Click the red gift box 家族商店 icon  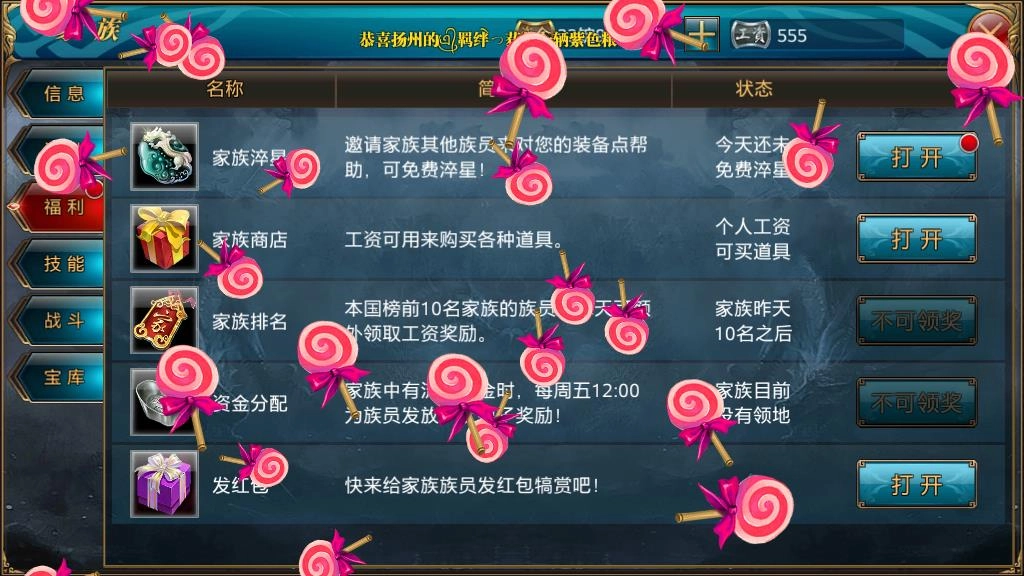click(164, 238)
